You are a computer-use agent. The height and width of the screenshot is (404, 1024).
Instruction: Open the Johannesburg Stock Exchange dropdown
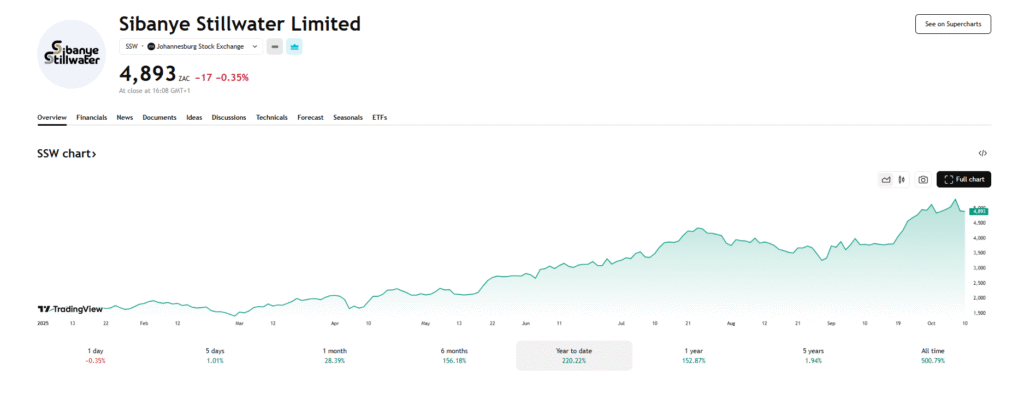(203, 46)
